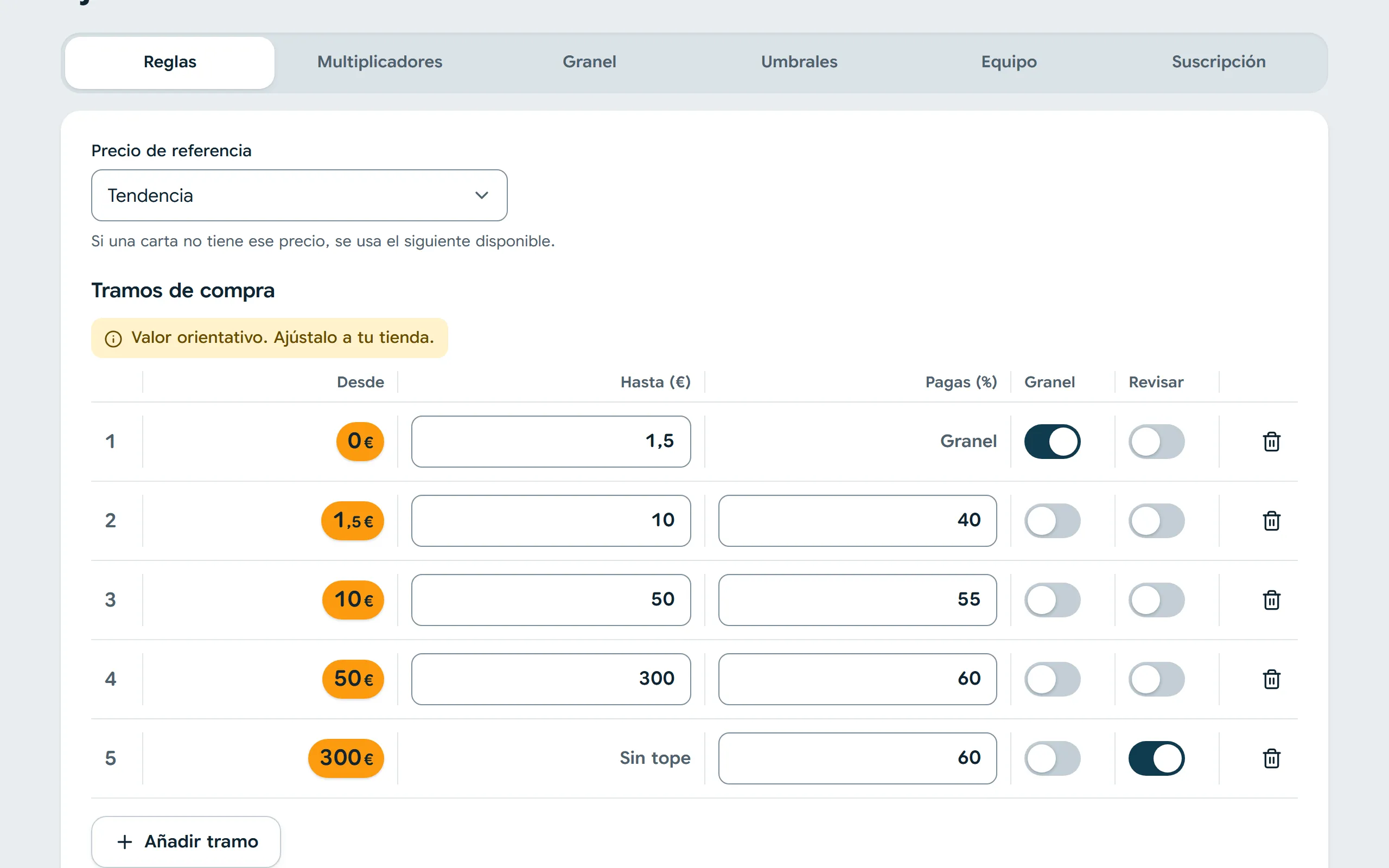Edit the Hasta field showing 1,5
This screenshot has width=1389, height=868.
pos(551,442)
